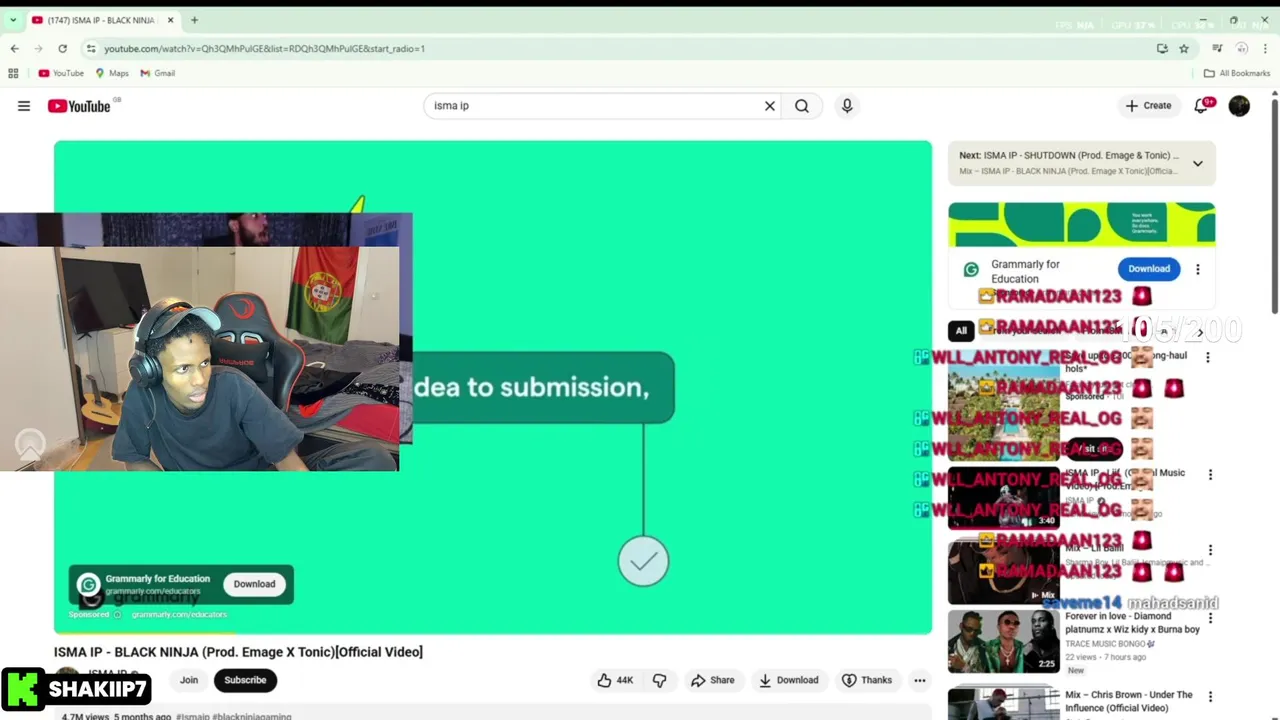1280x720 pixels.
Task: Open options for ISMA IP Official Music Video
Action: [1210, 475]
